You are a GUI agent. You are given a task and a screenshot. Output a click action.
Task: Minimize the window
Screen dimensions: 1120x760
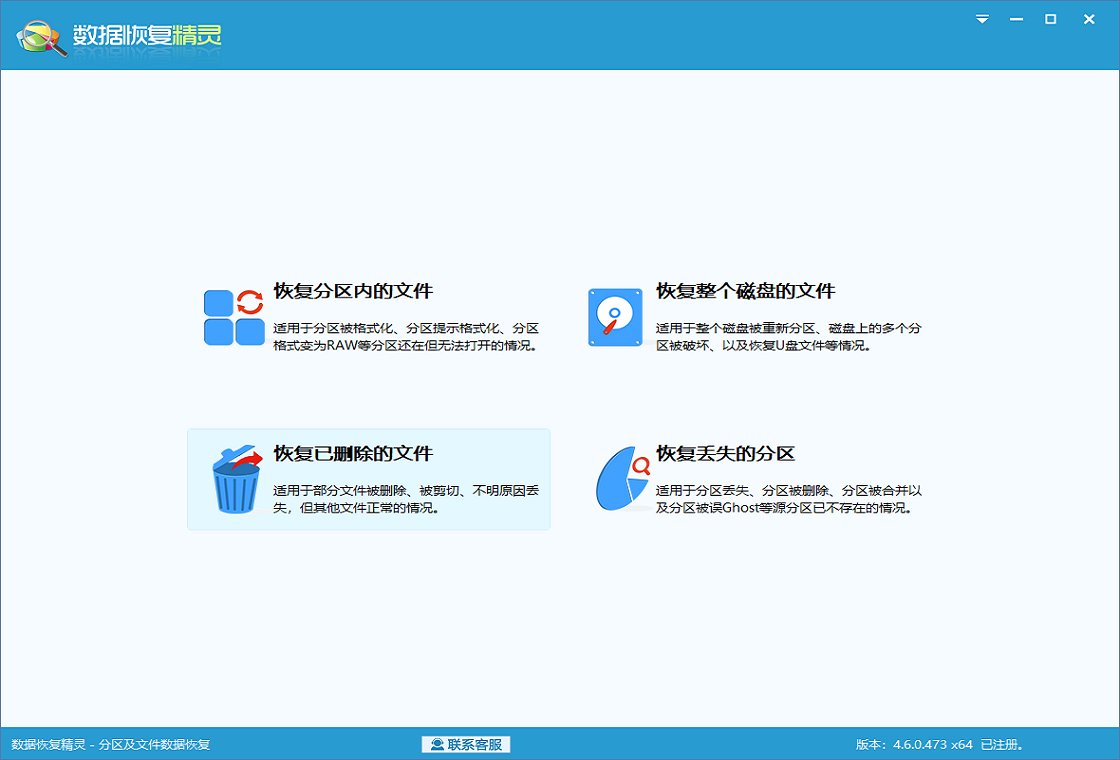[x=1016, y=19]
